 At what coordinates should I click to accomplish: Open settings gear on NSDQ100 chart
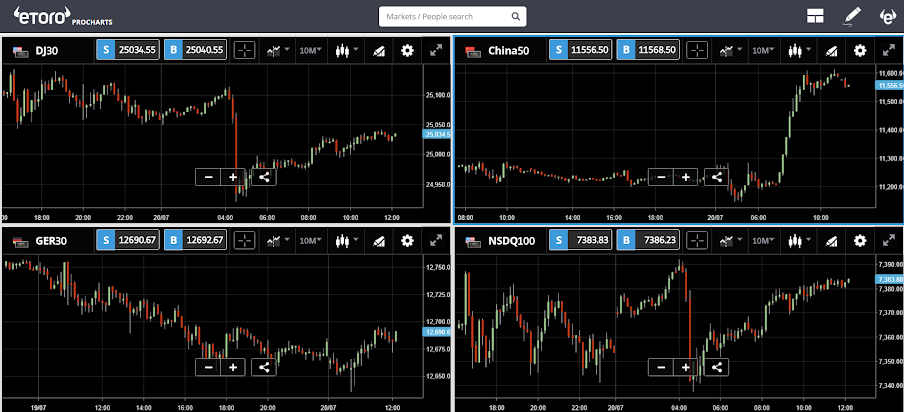point(860,241)
